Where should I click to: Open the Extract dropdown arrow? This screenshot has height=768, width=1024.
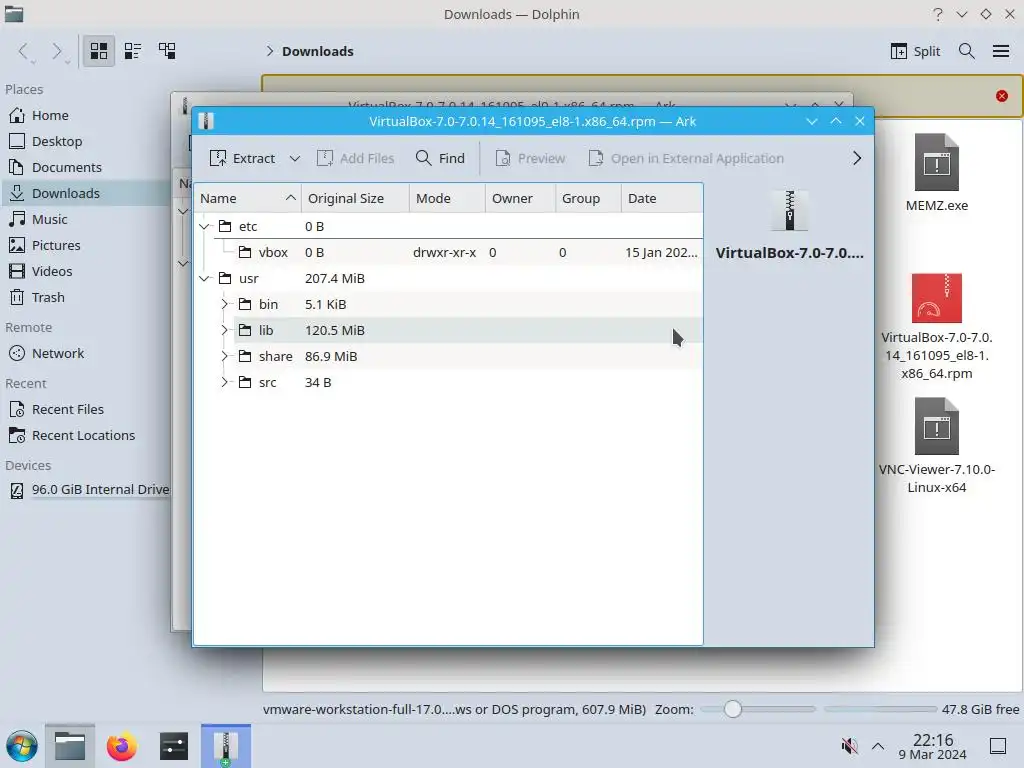point(295,159)
